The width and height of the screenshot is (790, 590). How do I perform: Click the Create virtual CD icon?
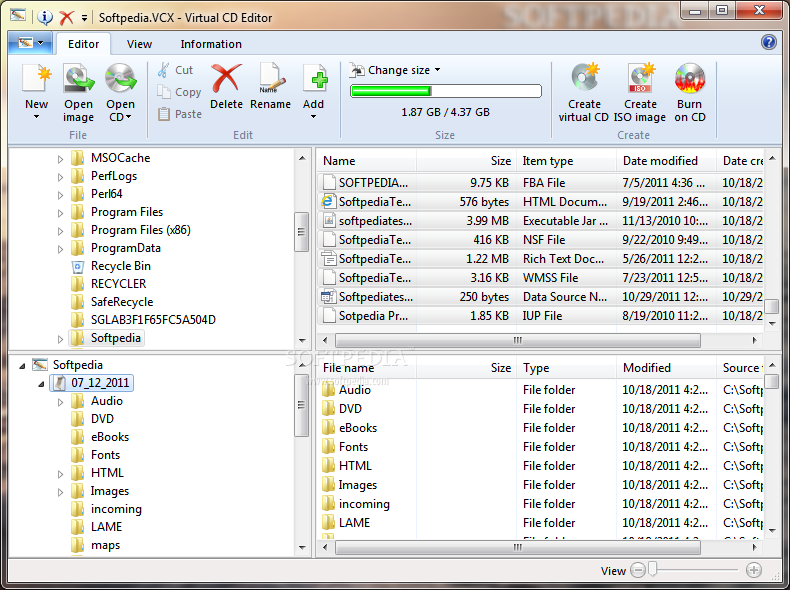click(x=584, y=79)
